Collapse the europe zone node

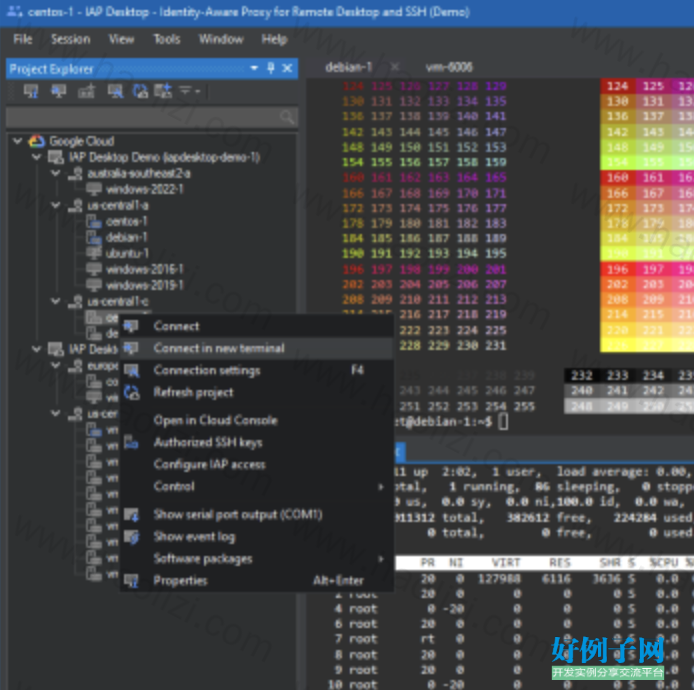pos(56,366)
